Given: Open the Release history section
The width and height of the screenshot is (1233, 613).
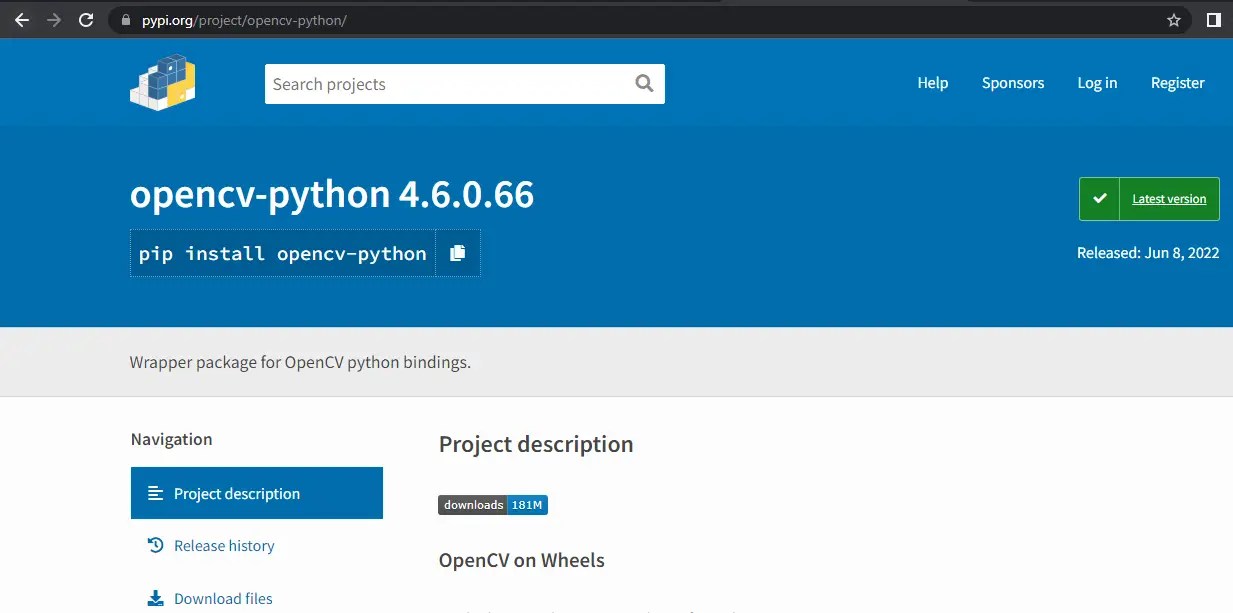Looking at the screenshot, I should (x=224, y=545).
